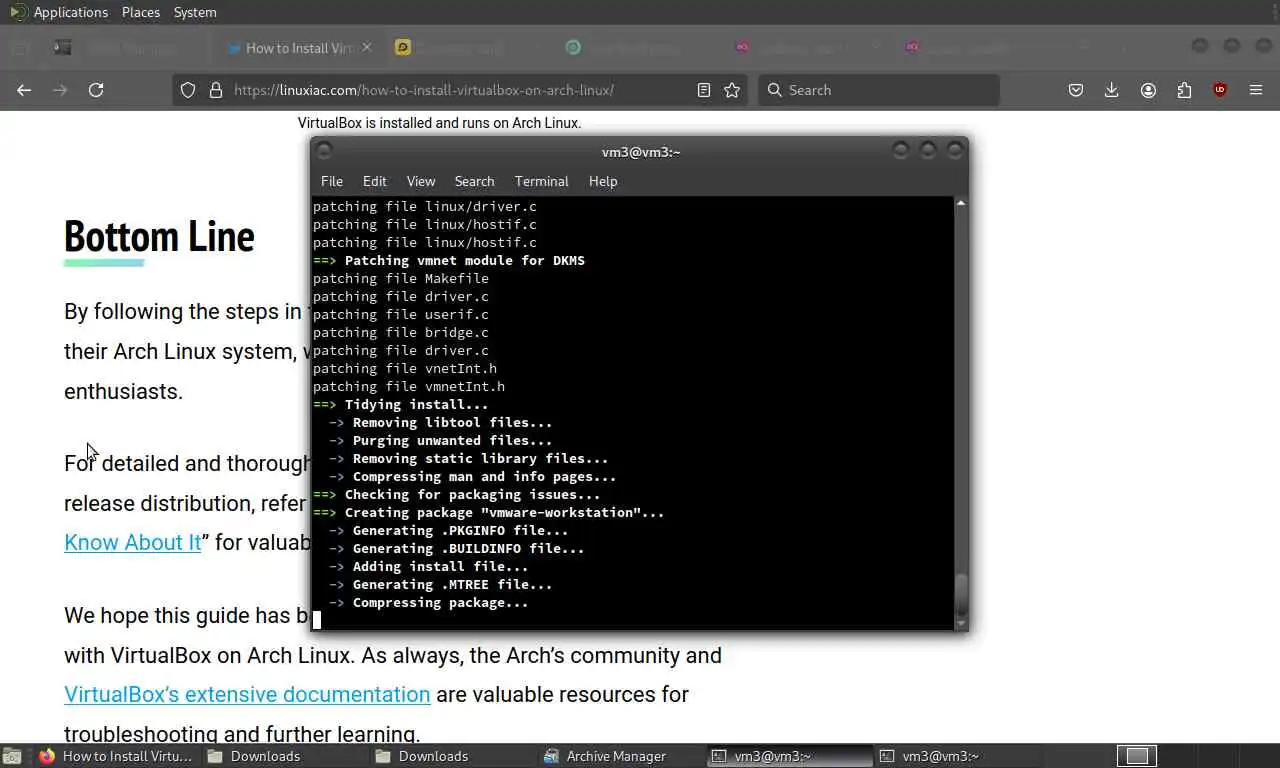This screenshot has width=1280, height=768.
Task: Select the How to Install Vir... browser tab
Action: (298, 47)
